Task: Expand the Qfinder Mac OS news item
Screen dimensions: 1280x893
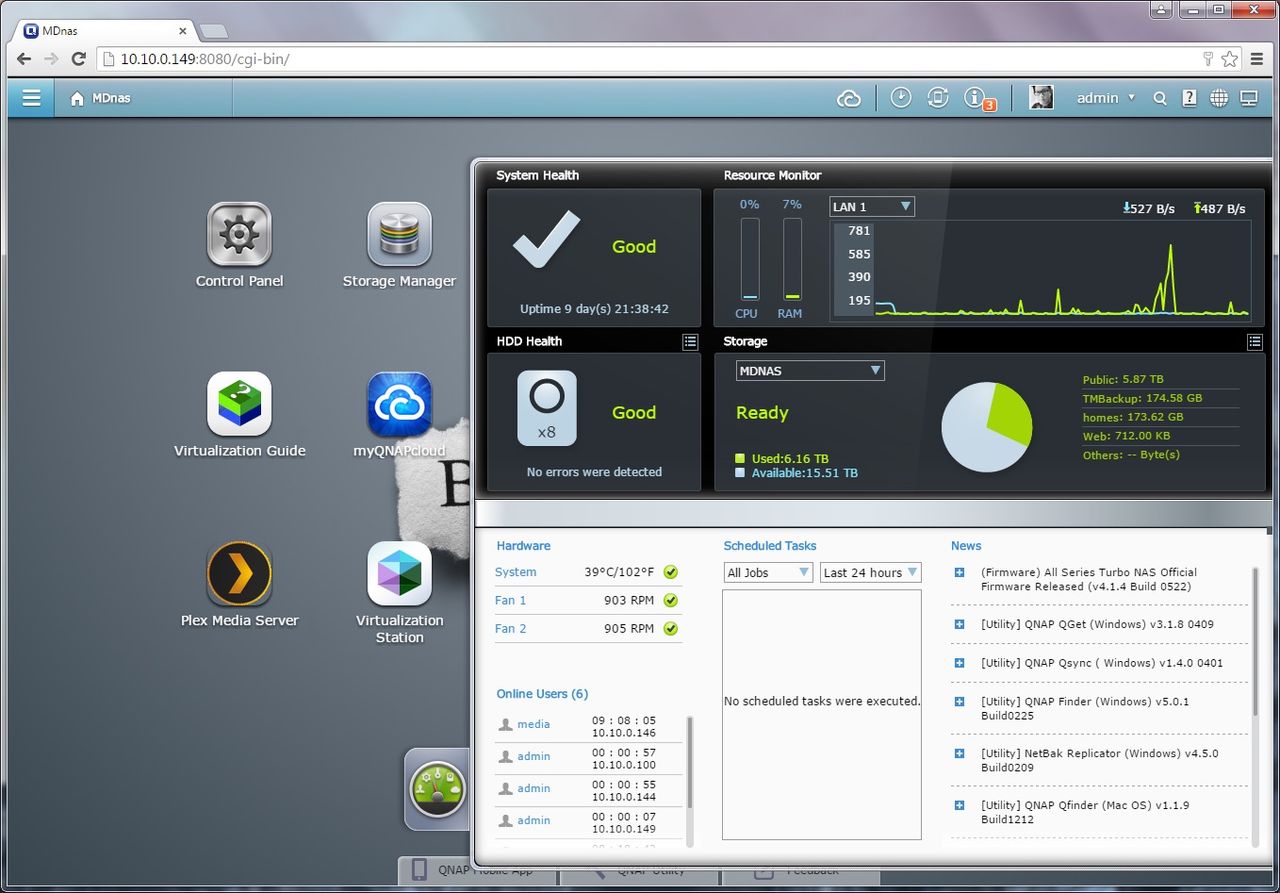Action: [959, 805]
